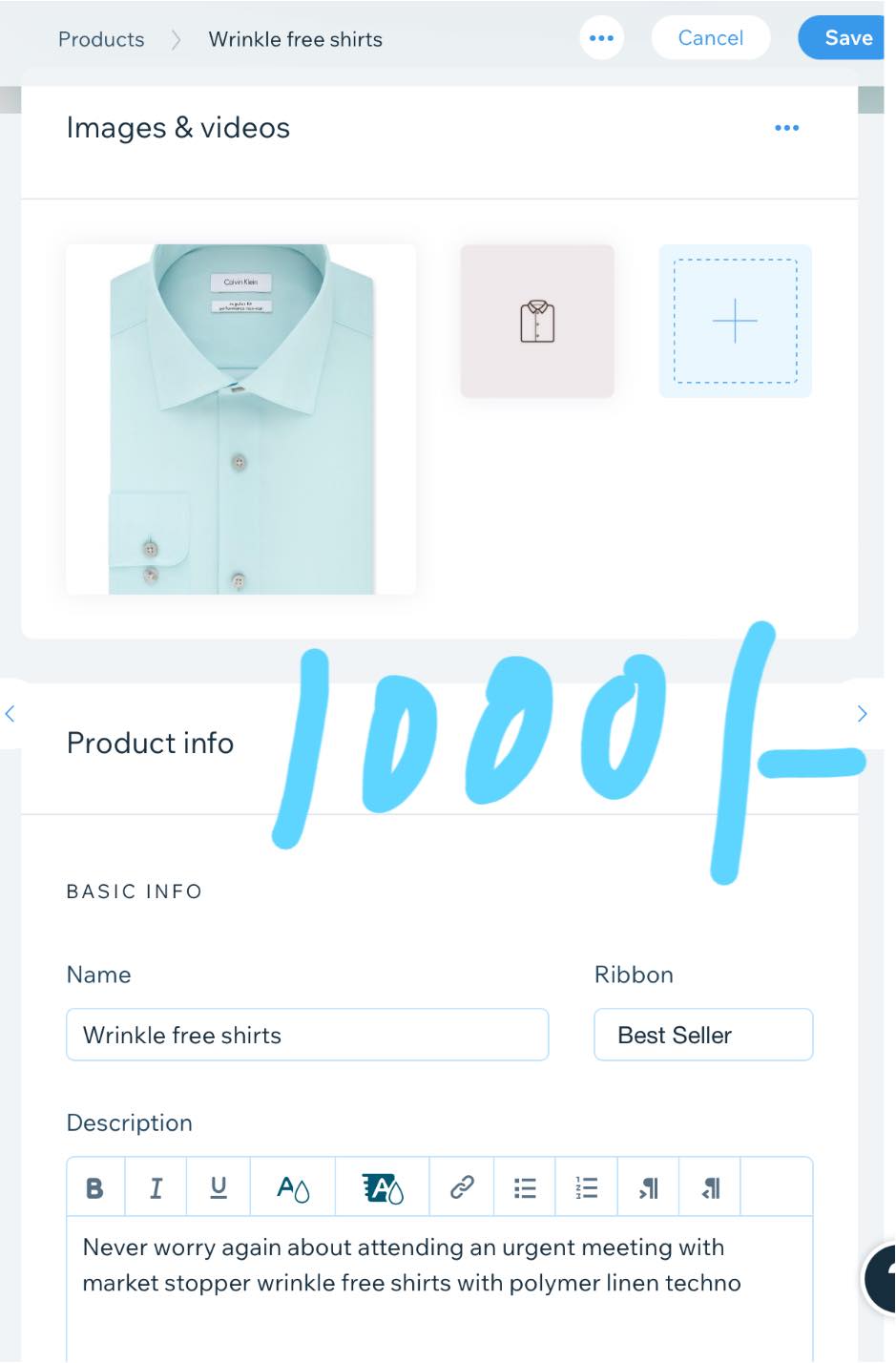Open the text color picker

coord(293,1187)
